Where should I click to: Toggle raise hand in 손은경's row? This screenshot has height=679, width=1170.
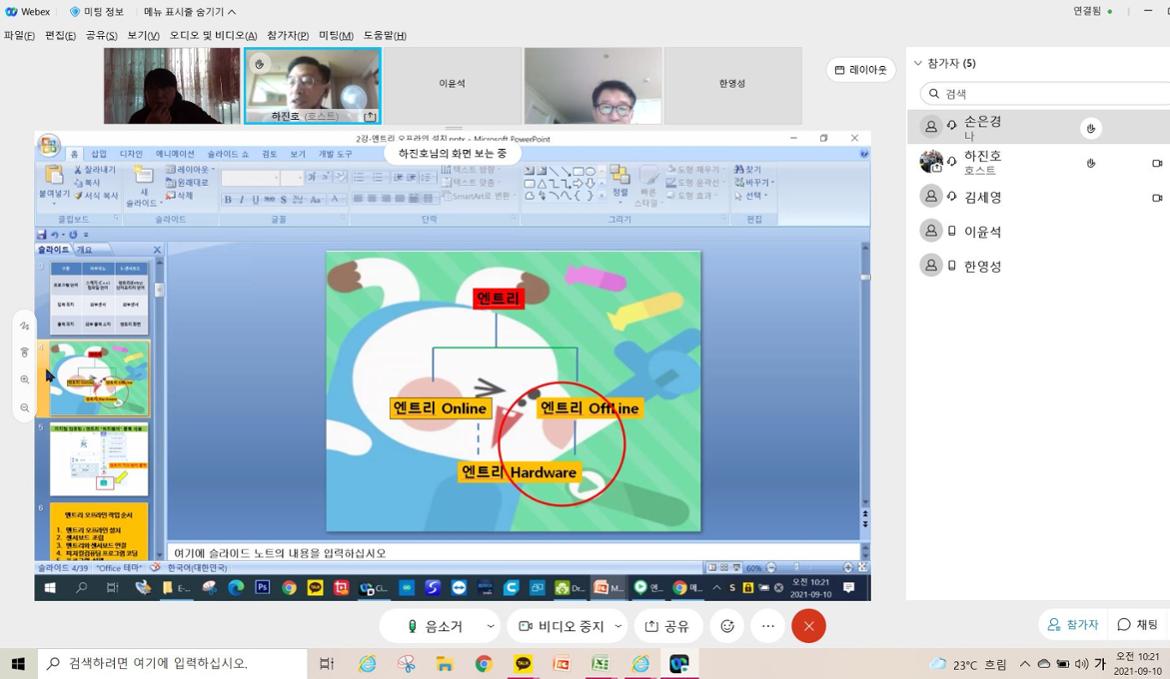click(x=1091, y=128)
